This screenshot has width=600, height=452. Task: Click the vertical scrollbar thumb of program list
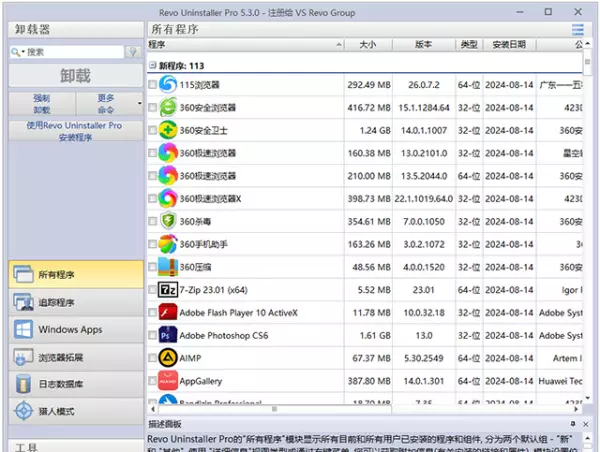(x=587, y=62)
